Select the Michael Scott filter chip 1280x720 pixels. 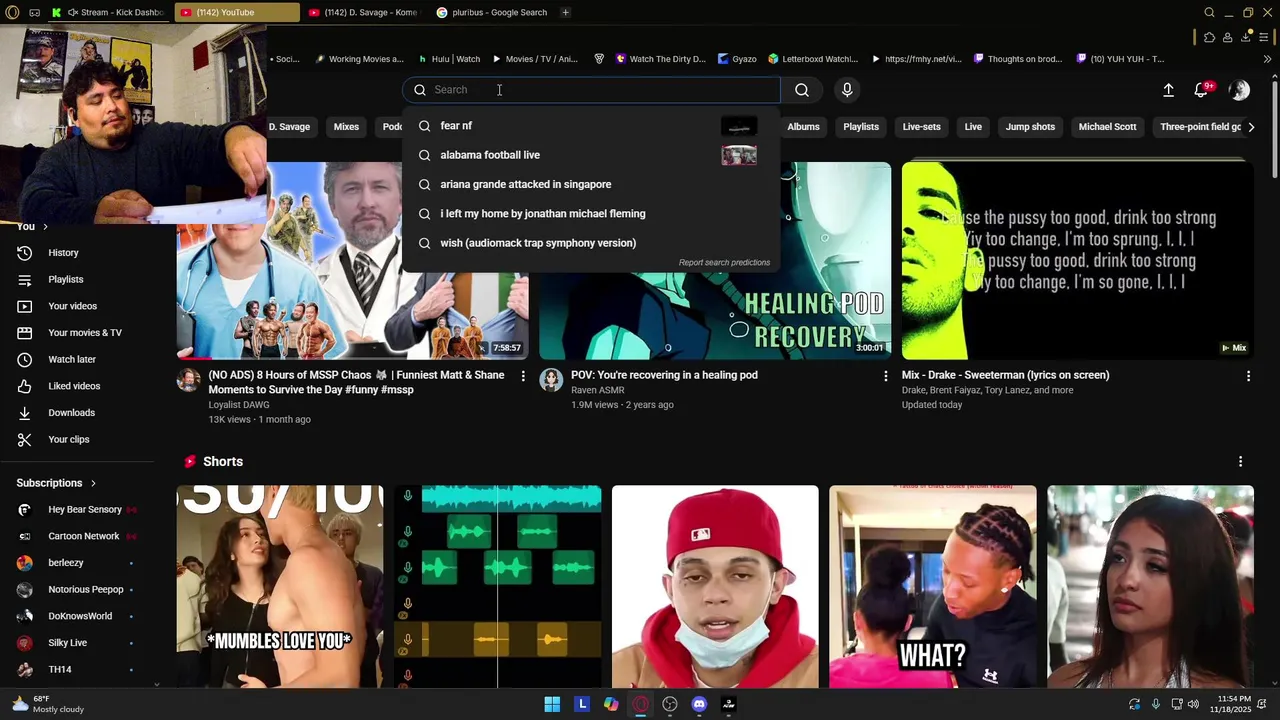1107,127
